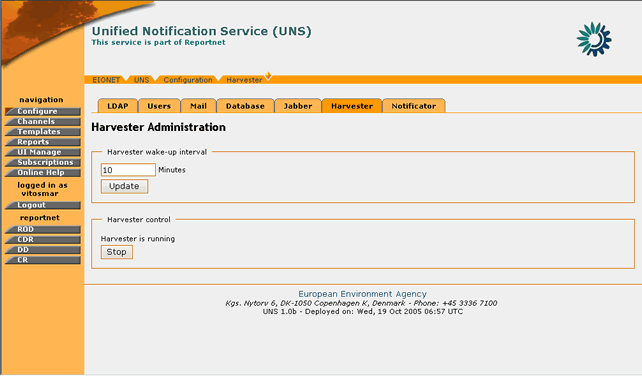Select the Database tab
This screenshot has height=376, width=642.
[245, 106]
